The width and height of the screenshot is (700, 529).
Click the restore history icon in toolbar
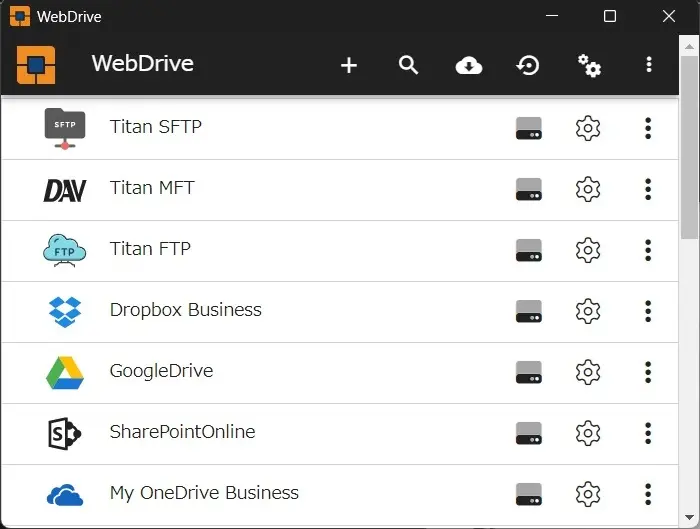click(528, 65)
